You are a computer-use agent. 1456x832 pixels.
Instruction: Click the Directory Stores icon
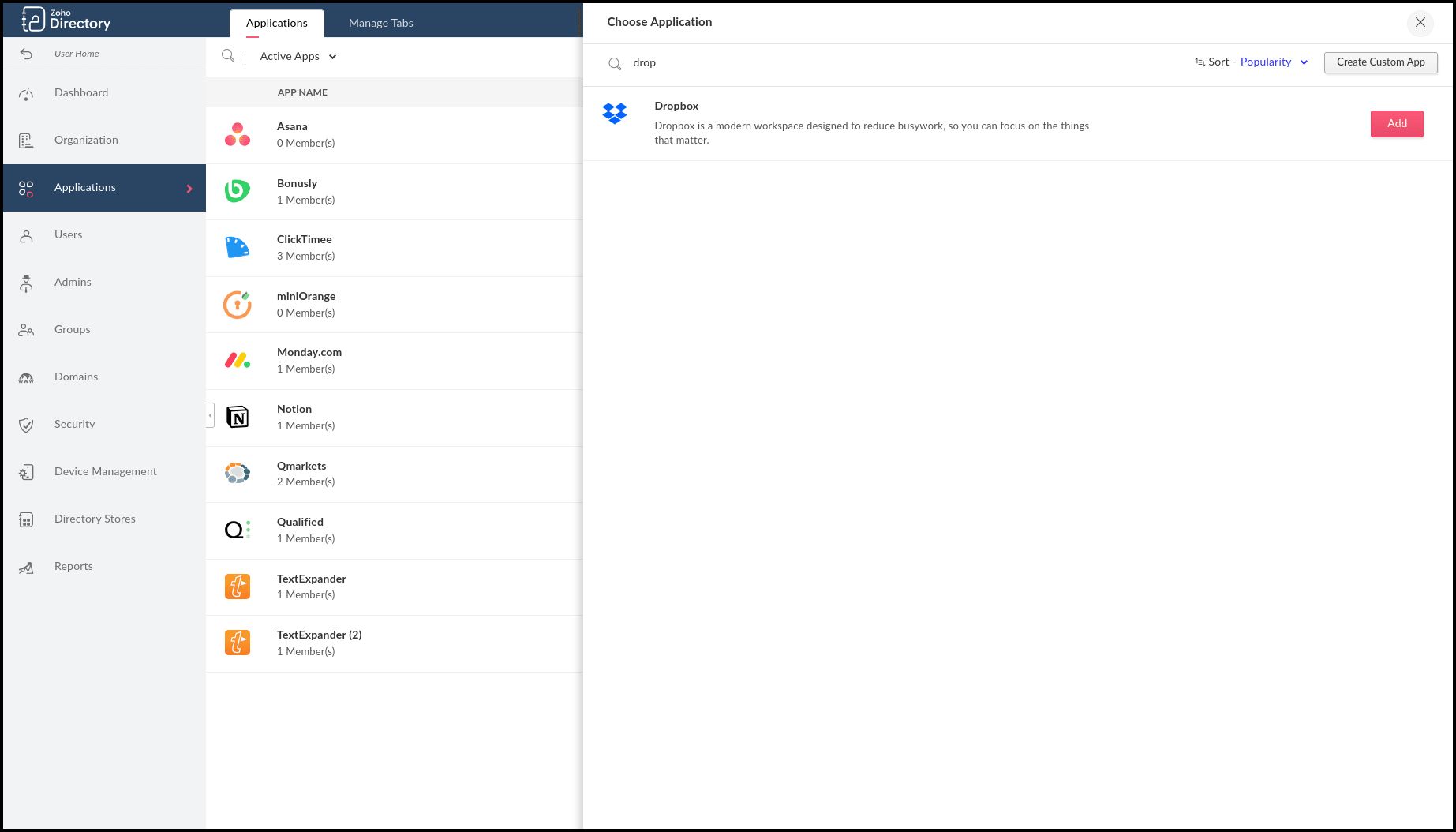pyautogui.click(x=26, y=519)
